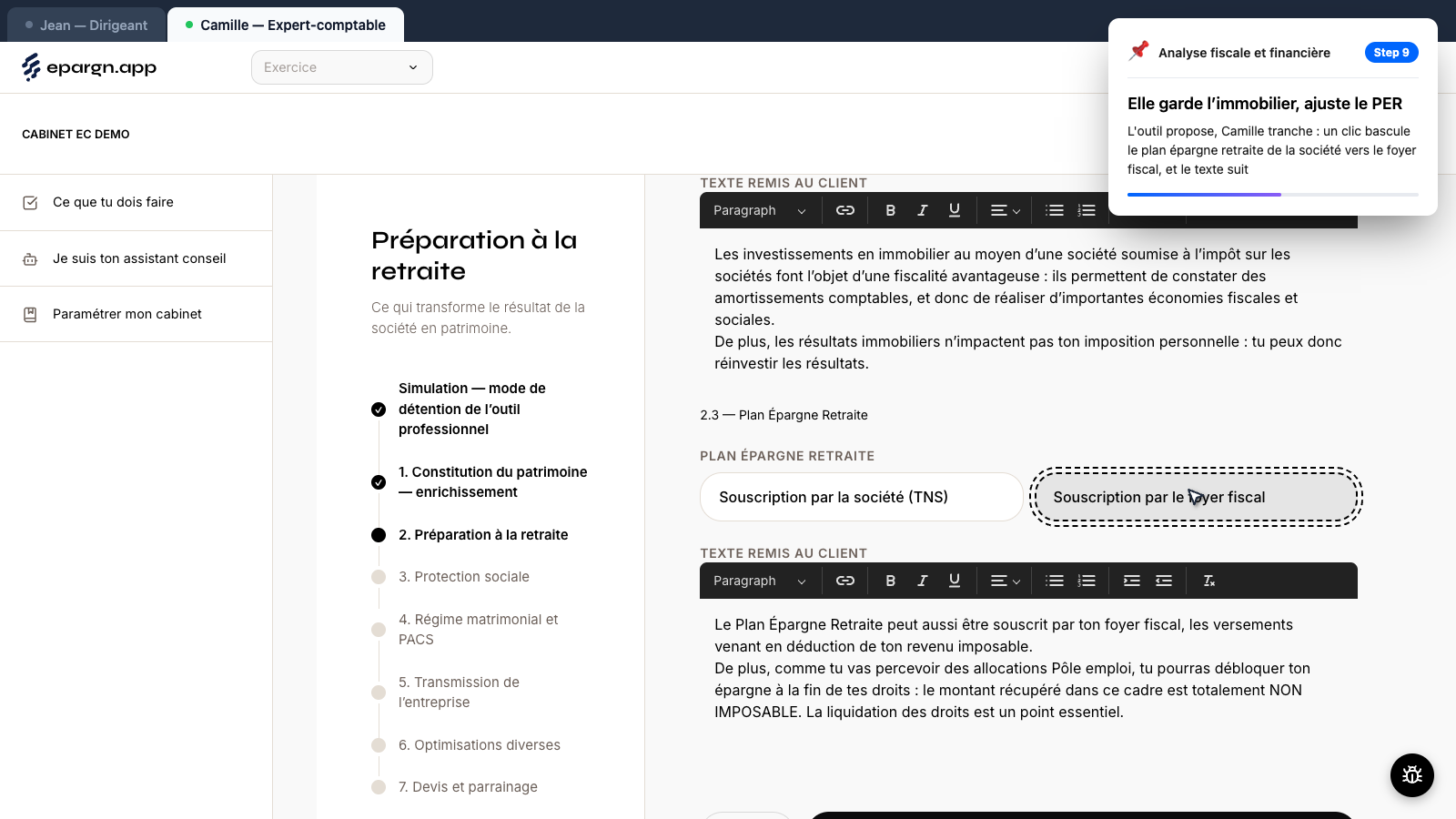Click the epargn.app logo

coord(89,67)
